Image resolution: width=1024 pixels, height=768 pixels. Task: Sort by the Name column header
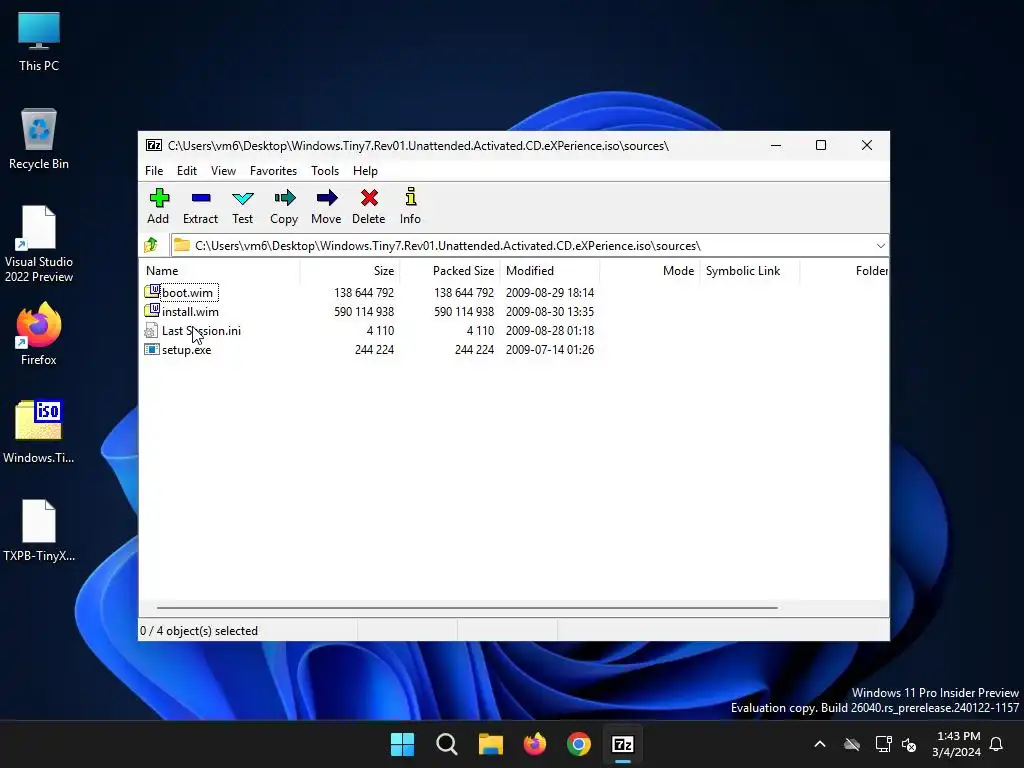click(219, 270)
